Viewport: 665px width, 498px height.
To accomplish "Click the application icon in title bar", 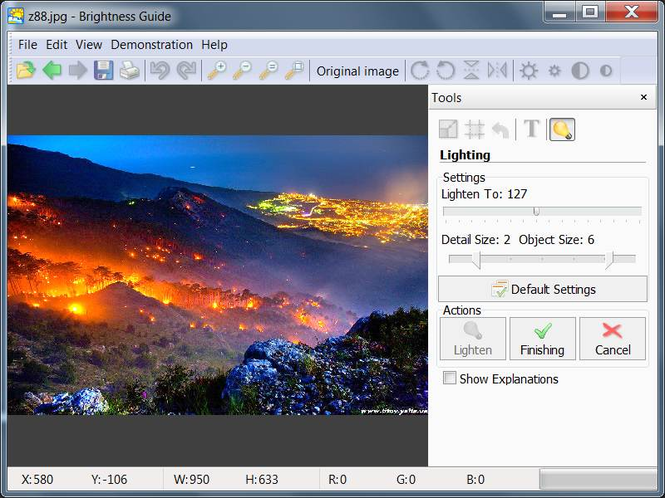I will [x=15, y=16].
